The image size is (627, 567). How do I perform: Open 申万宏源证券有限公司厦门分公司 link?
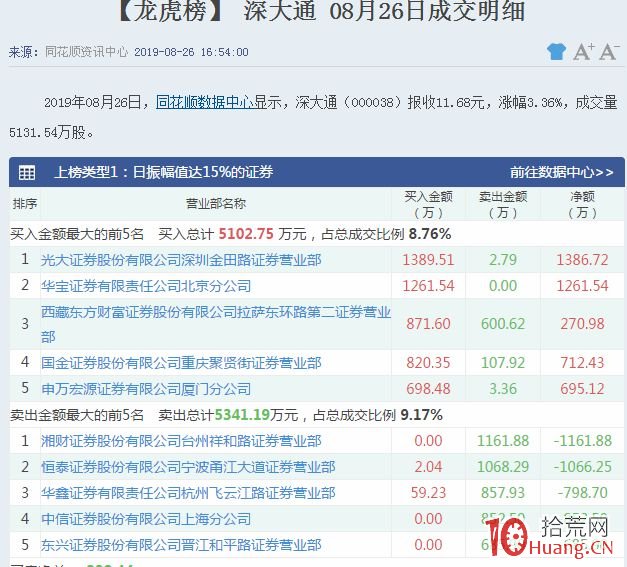146,389
